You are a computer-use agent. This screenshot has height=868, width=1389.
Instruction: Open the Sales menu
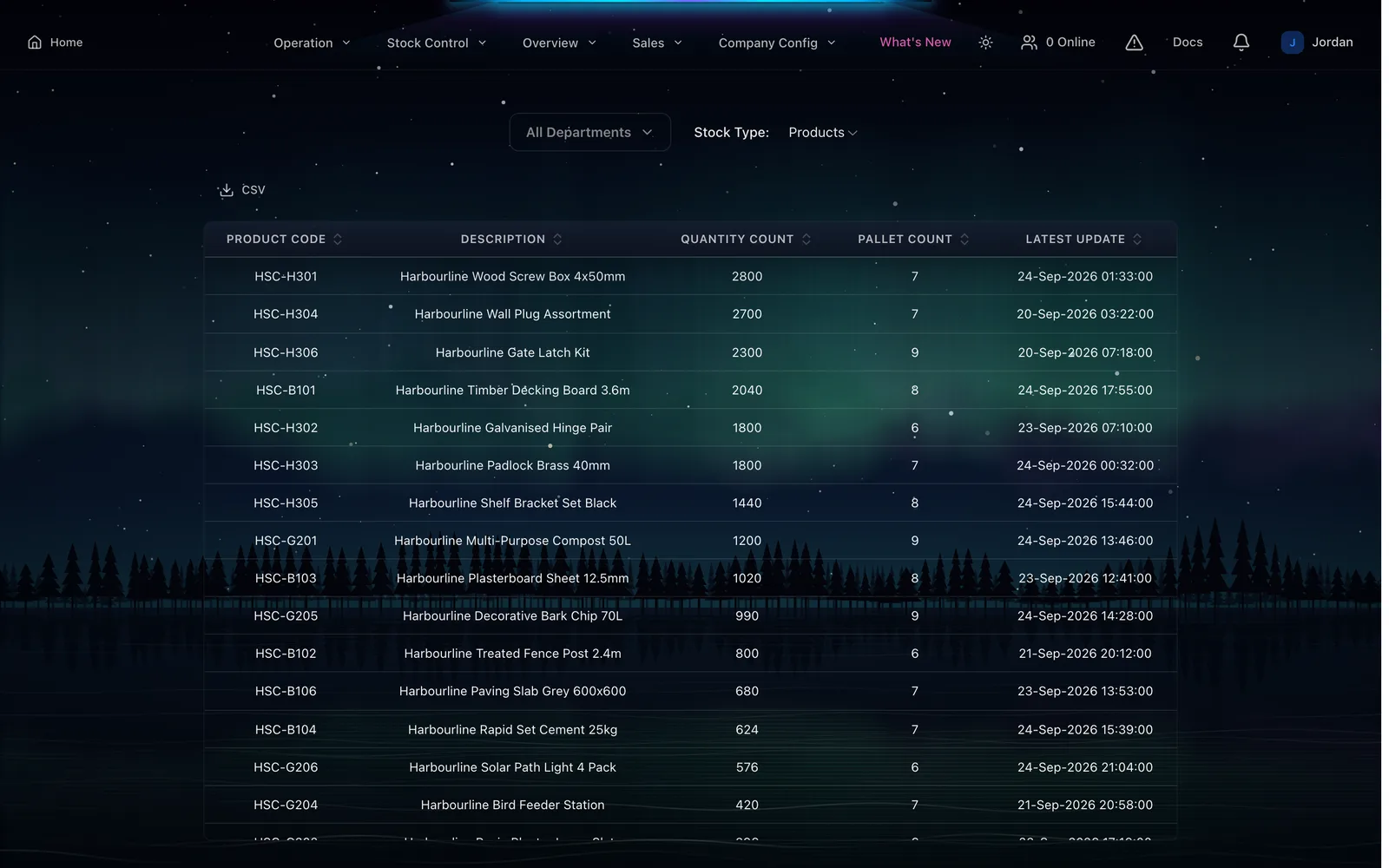coord(657,43)
